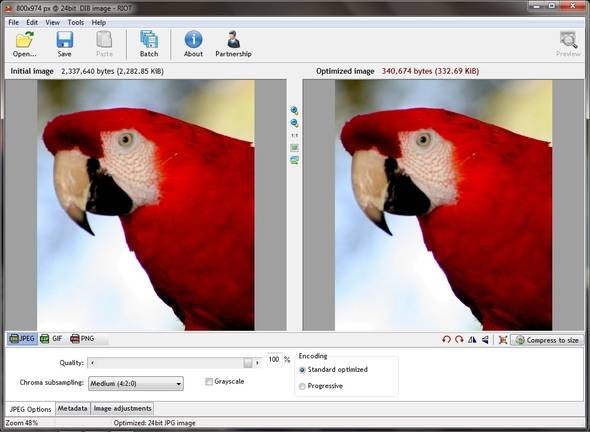Click the 'Quality:' label
590x432 pixels.
point(71,363)
